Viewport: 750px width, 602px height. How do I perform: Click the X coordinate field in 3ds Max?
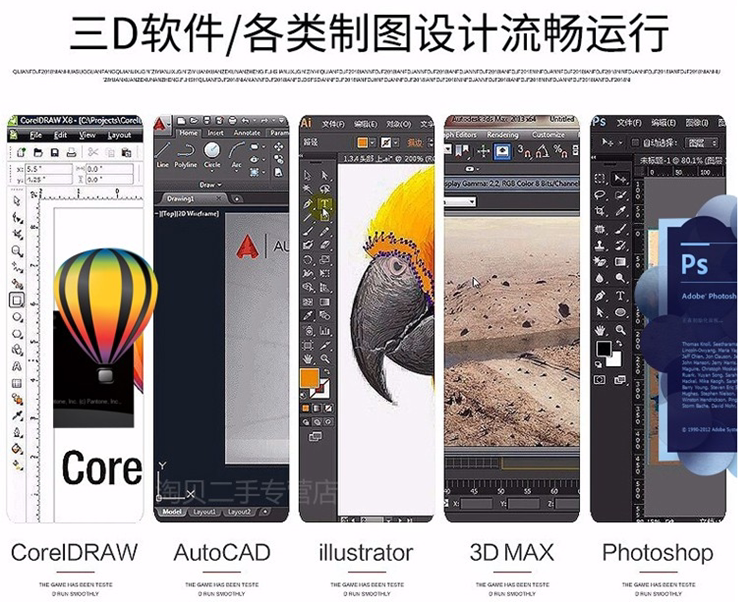point(475,503)
